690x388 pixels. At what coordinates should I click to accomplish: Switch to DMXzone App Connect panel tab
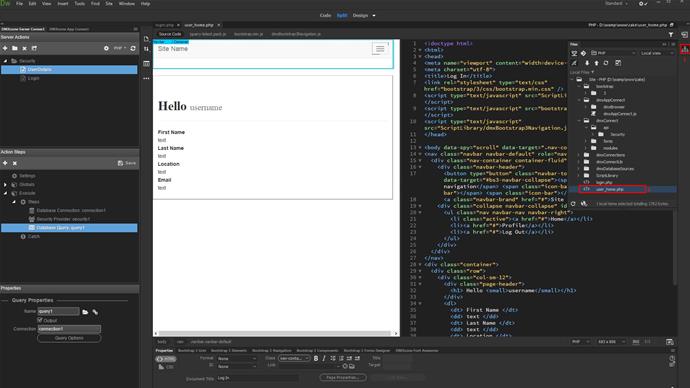tap(69, 29)
